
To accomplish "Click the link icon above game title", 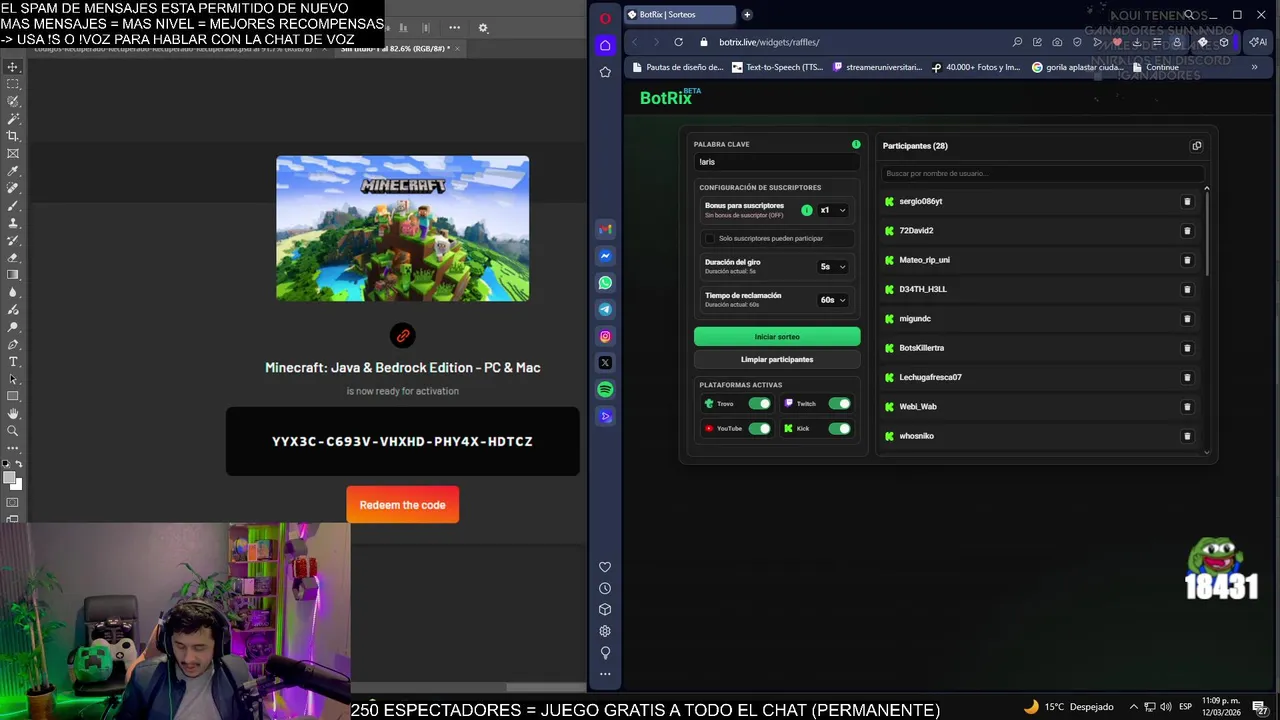I will tap(403, 336).
